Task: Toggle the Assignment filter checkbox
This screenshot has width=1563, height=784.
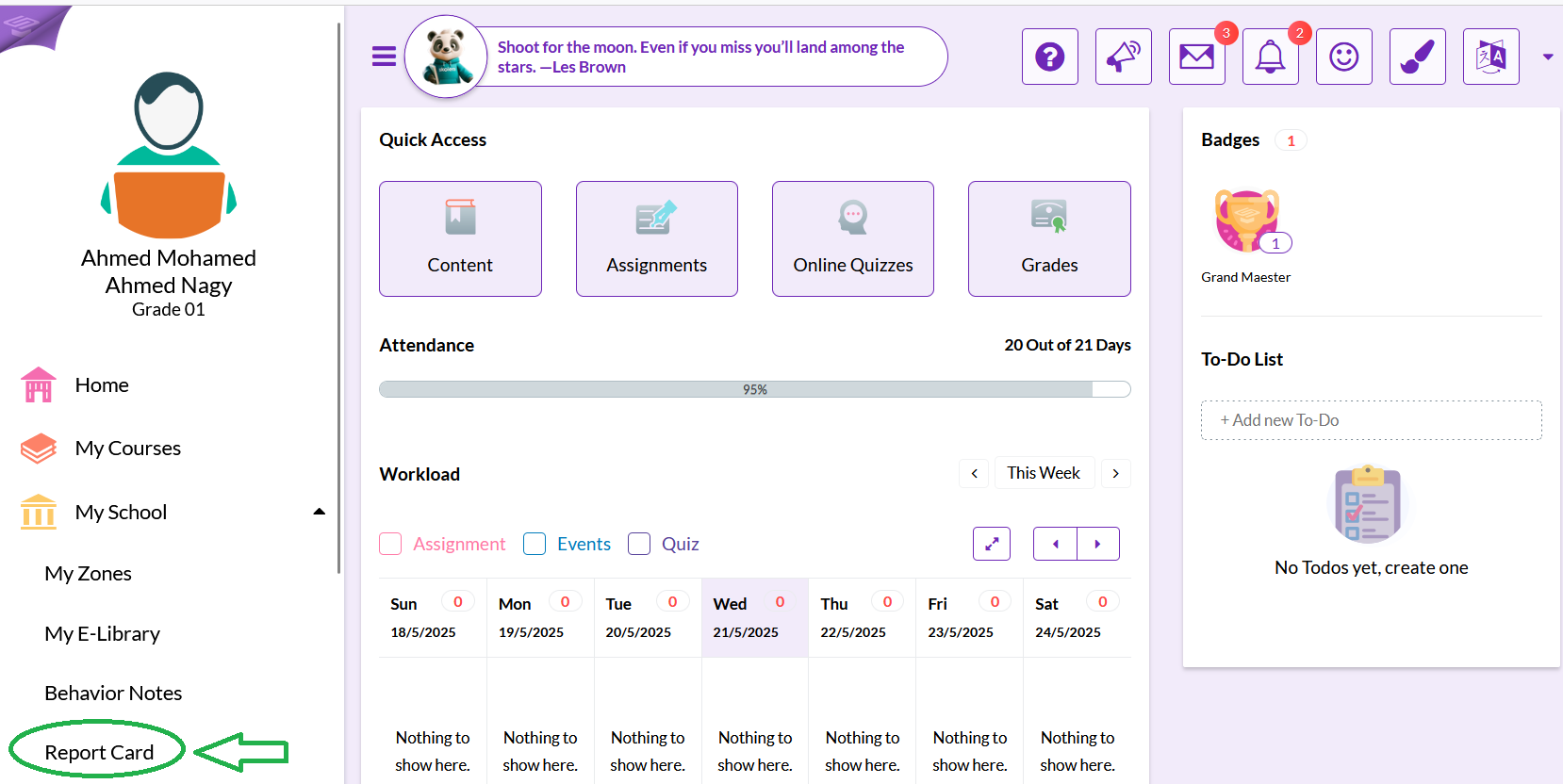Action: (x=390, y=544)
